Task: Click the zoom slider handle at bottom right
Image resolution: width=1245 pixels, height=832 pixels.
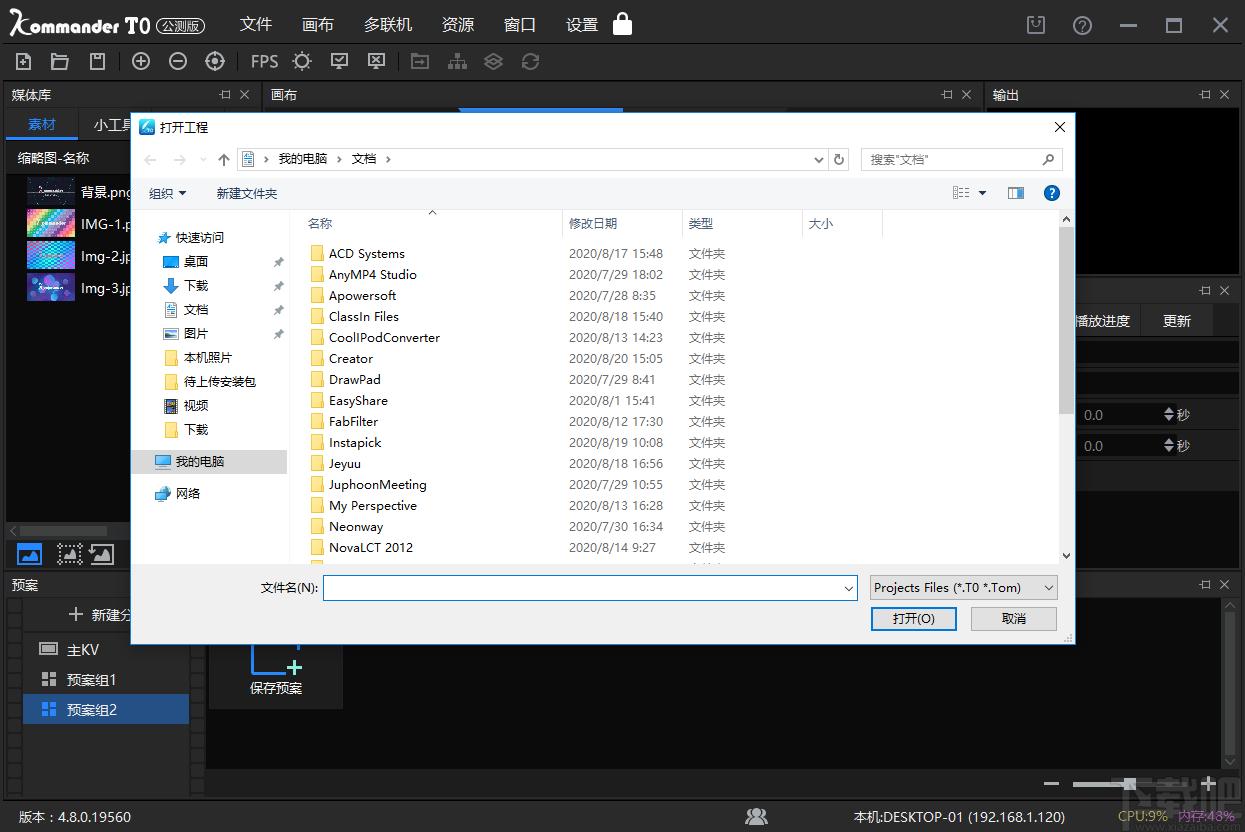Action: point(1129,784)
